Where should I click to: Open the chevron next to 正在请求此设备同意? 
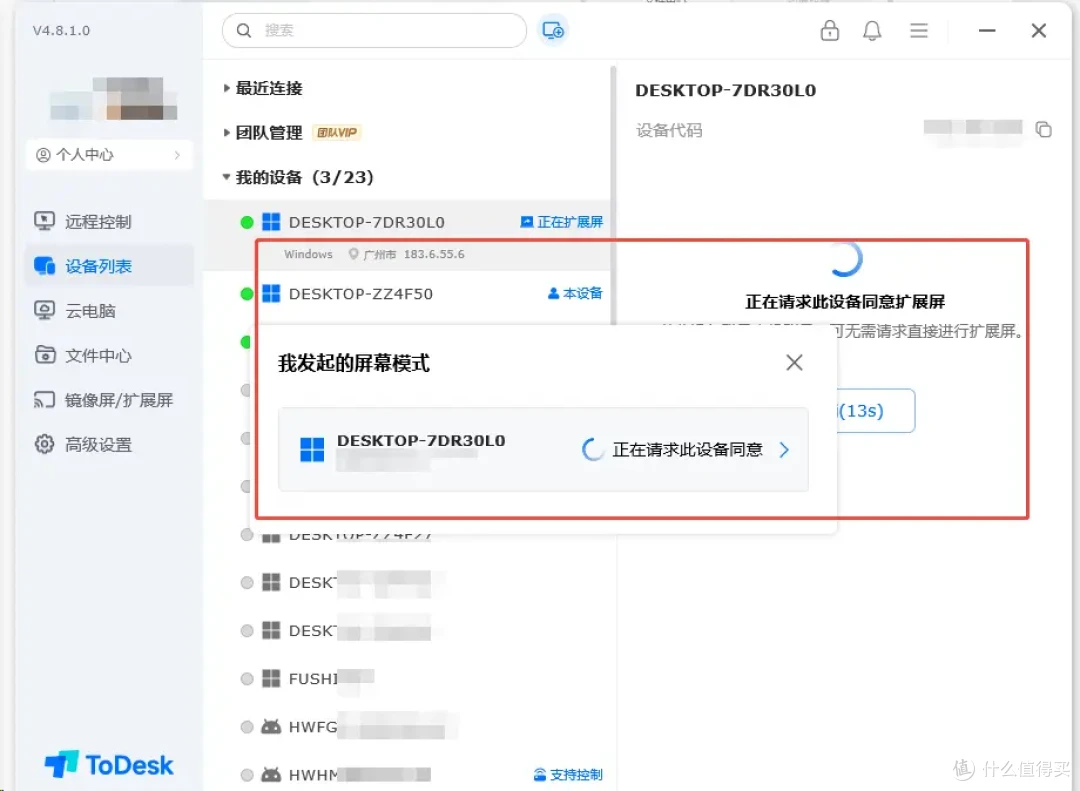point(784,450)
